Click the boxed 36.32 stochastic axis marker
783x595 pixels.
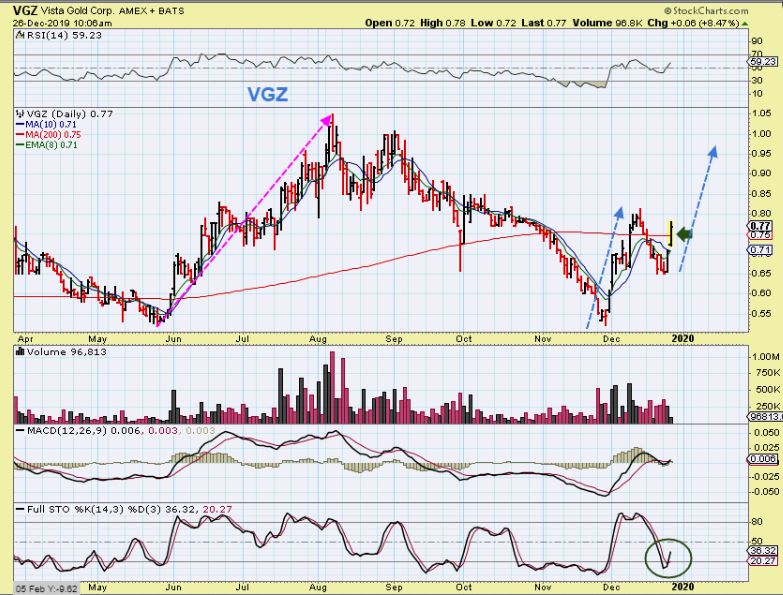pos(763,551)
